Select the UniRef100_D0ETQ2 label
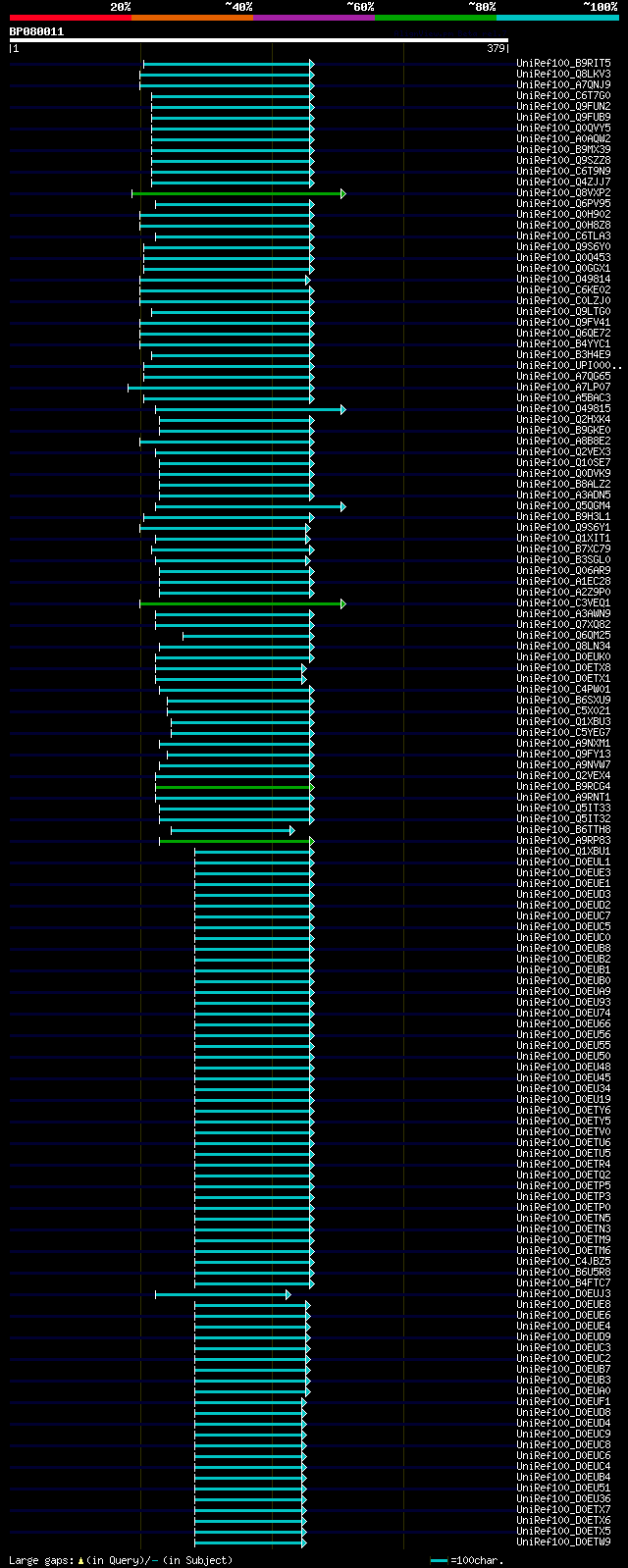Image resolution: width=628 pixels, height=1568 pixels. click(563, 1176)
